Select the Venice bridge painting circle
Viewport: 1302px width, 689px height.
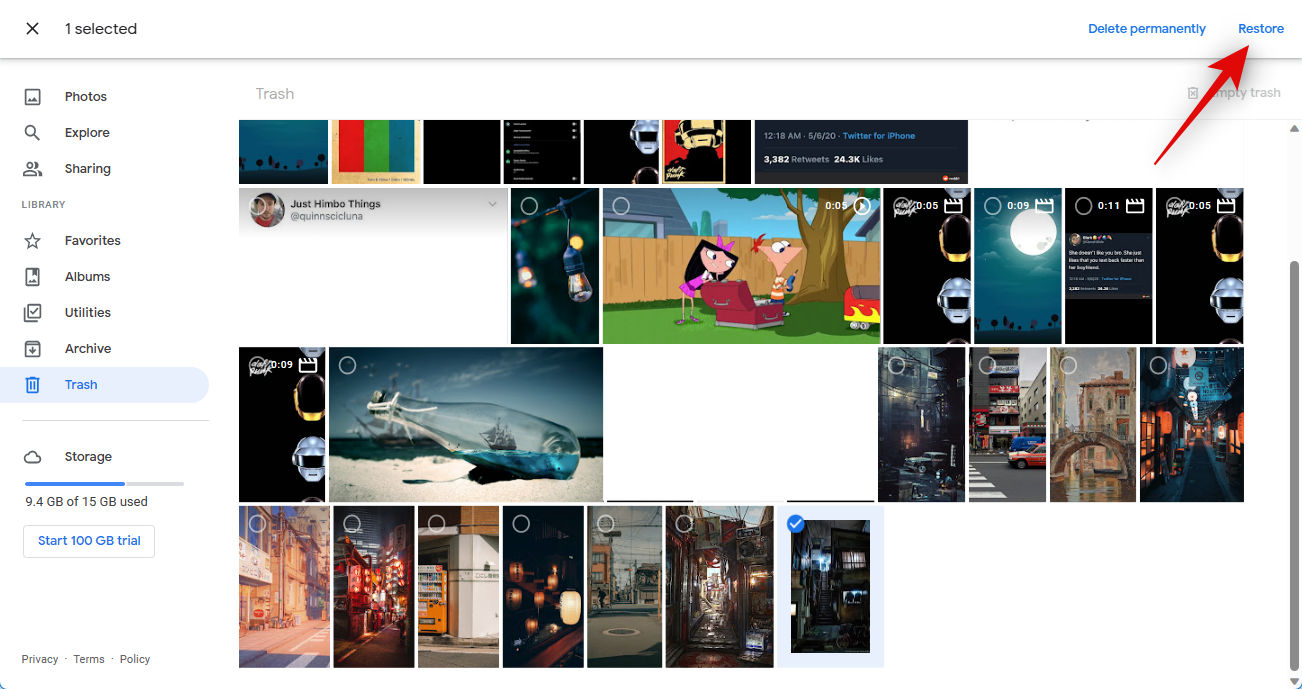(1068, 365)
